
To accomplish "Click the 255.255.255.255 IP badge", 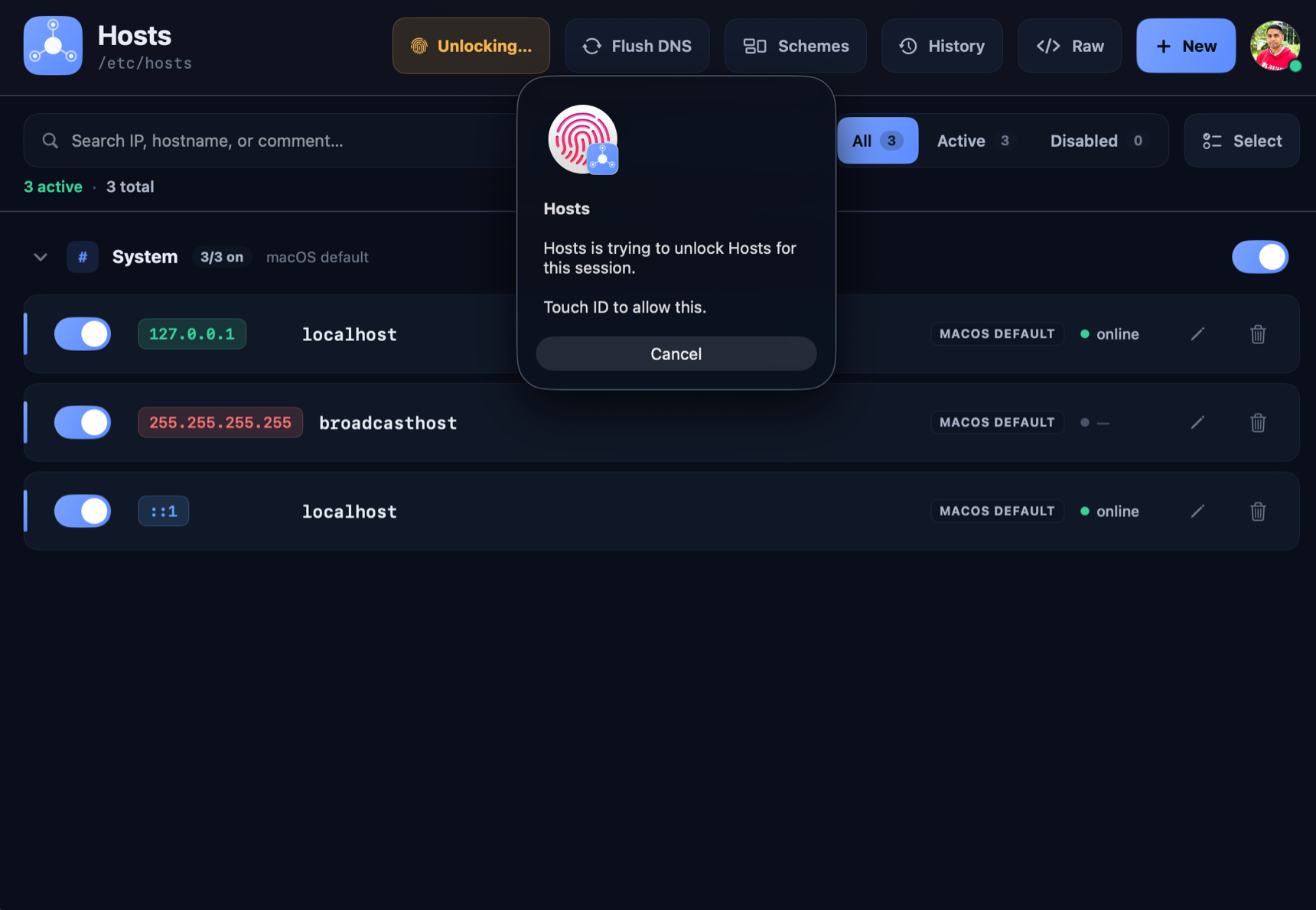I will click(x=220, y=423).
